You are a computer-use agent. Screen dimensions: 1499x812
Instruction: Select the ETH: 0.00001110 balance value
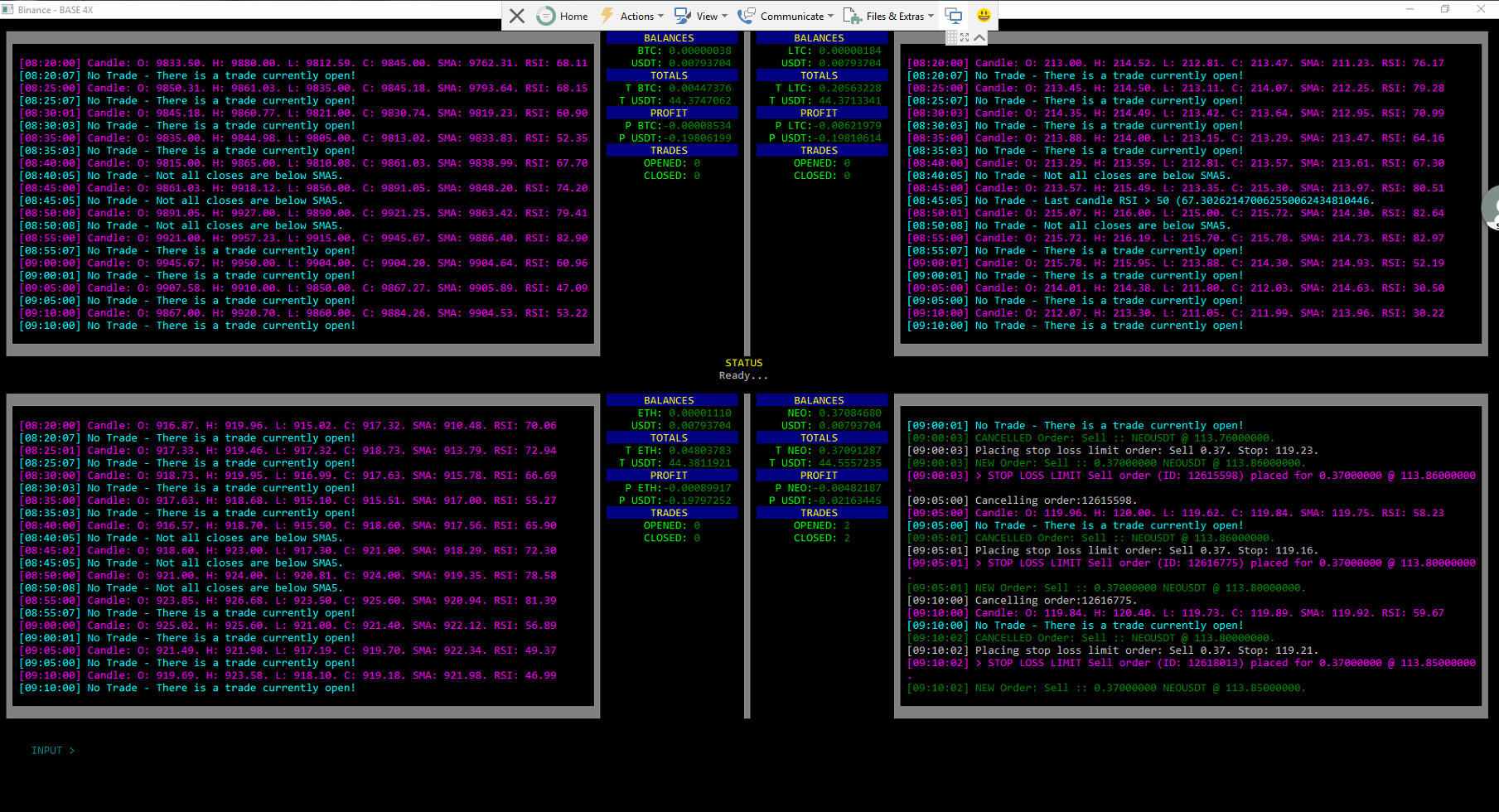[x=684, y=413]
